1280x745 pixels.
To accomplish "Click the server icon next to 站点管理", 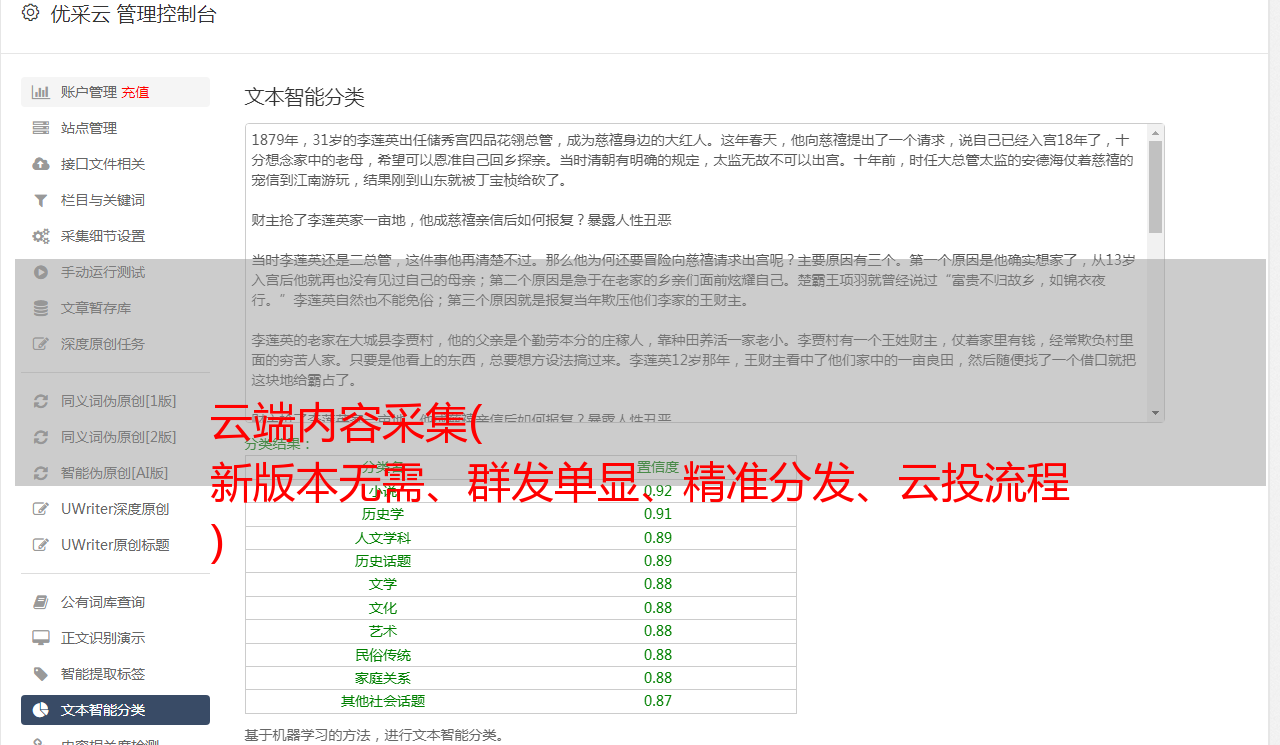I will 41,128.
